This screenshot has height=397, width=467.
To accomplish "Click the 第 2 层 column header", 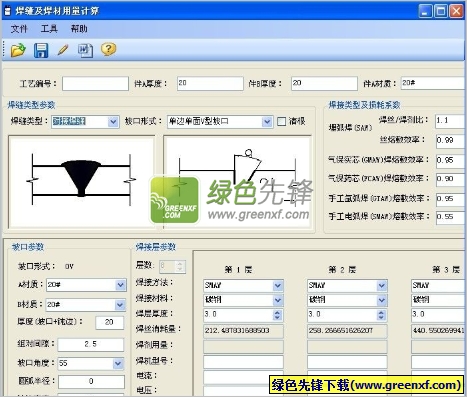I will [x=342, y=270].
